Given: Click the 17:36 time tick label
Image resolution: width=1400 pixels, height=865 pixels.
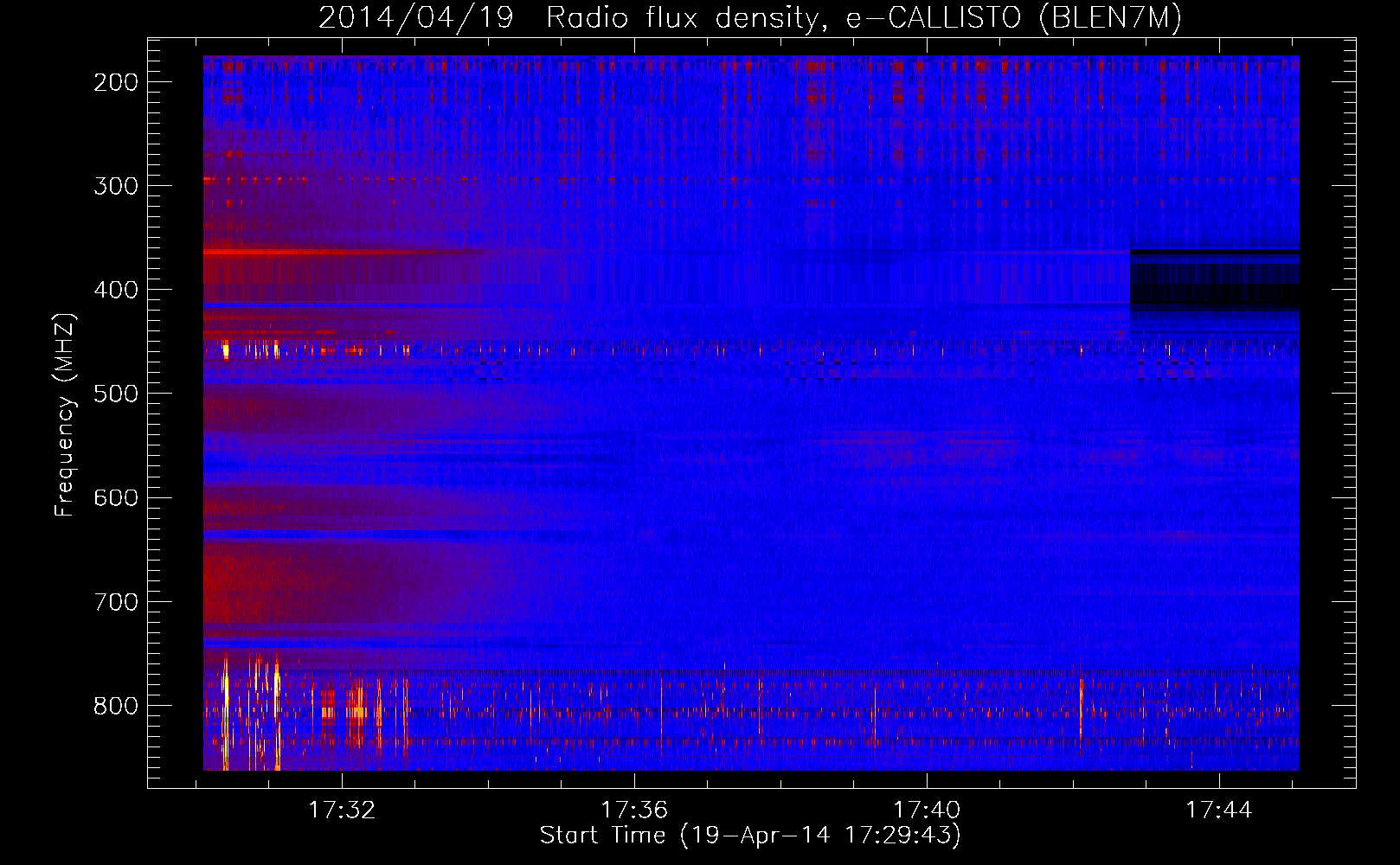Looking at the screenshot, I should tap(634, 811).
